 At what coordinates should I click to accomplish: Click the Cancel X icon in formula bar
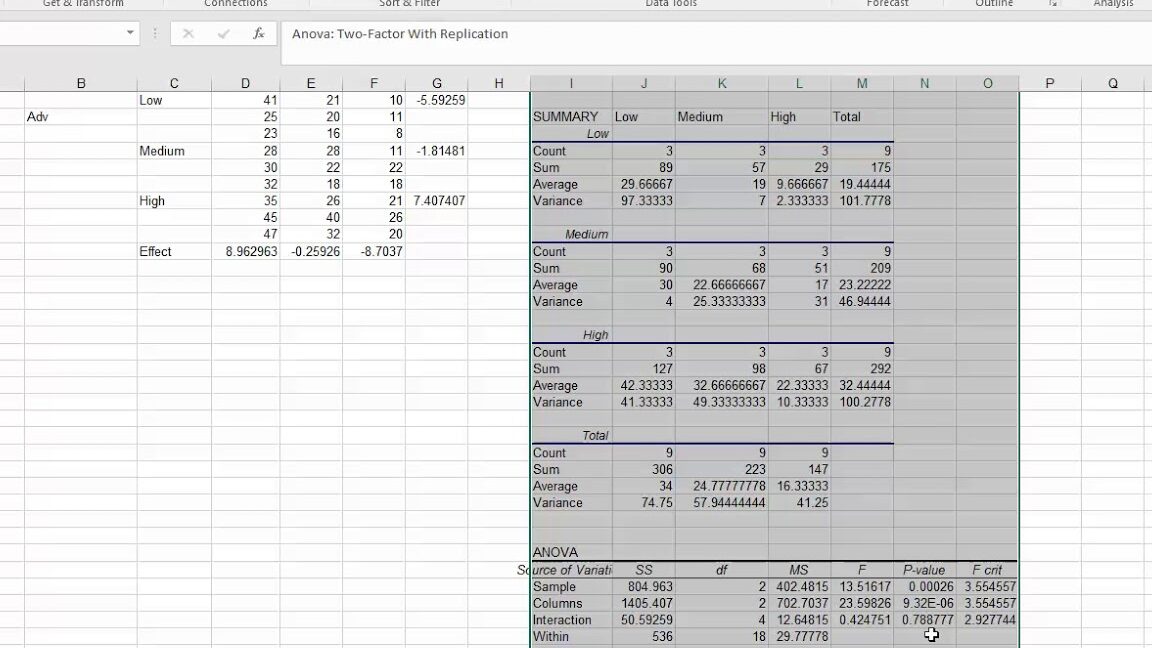189,34
